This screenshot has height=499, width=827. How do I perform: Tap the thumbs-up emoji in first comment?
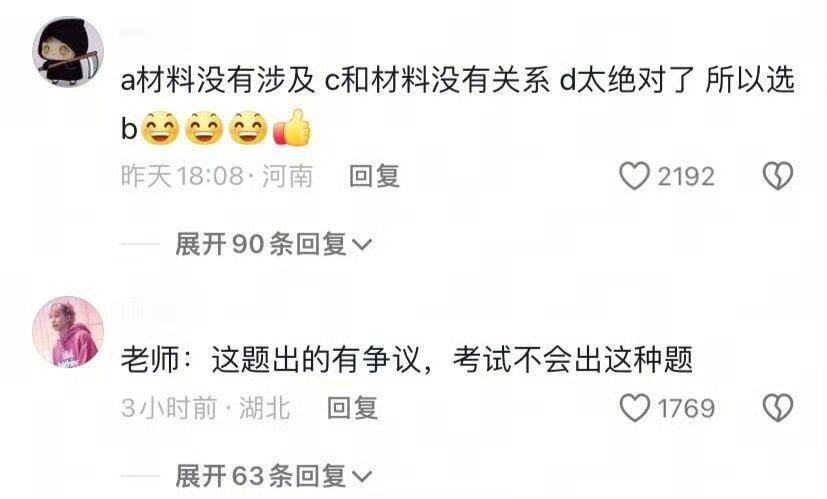(292, 128)
